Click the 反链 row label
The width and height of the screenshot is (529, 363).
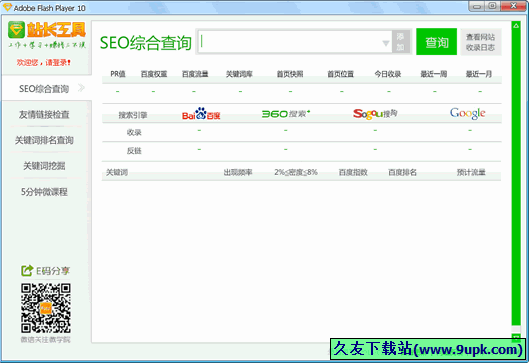pyautogui.click(x=134, y=151)
